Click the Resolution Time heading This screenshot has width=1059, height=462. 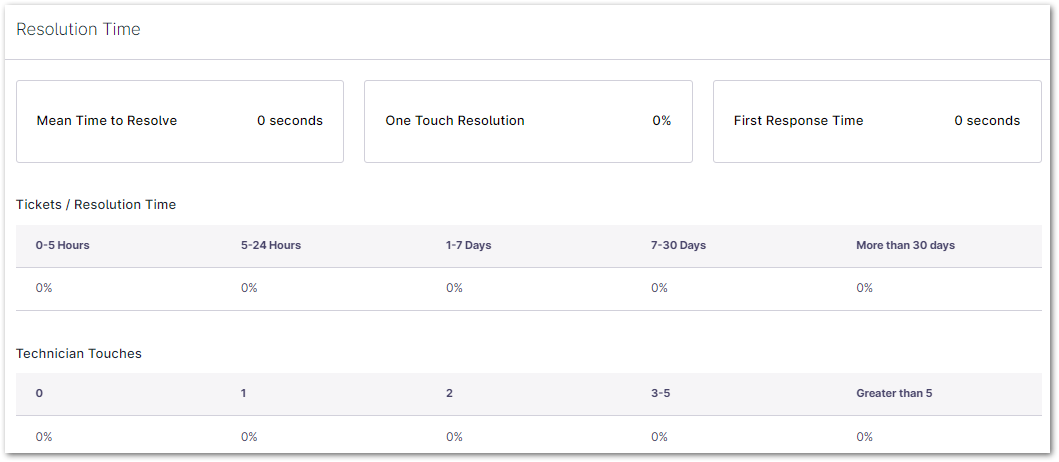pos(78,30)
